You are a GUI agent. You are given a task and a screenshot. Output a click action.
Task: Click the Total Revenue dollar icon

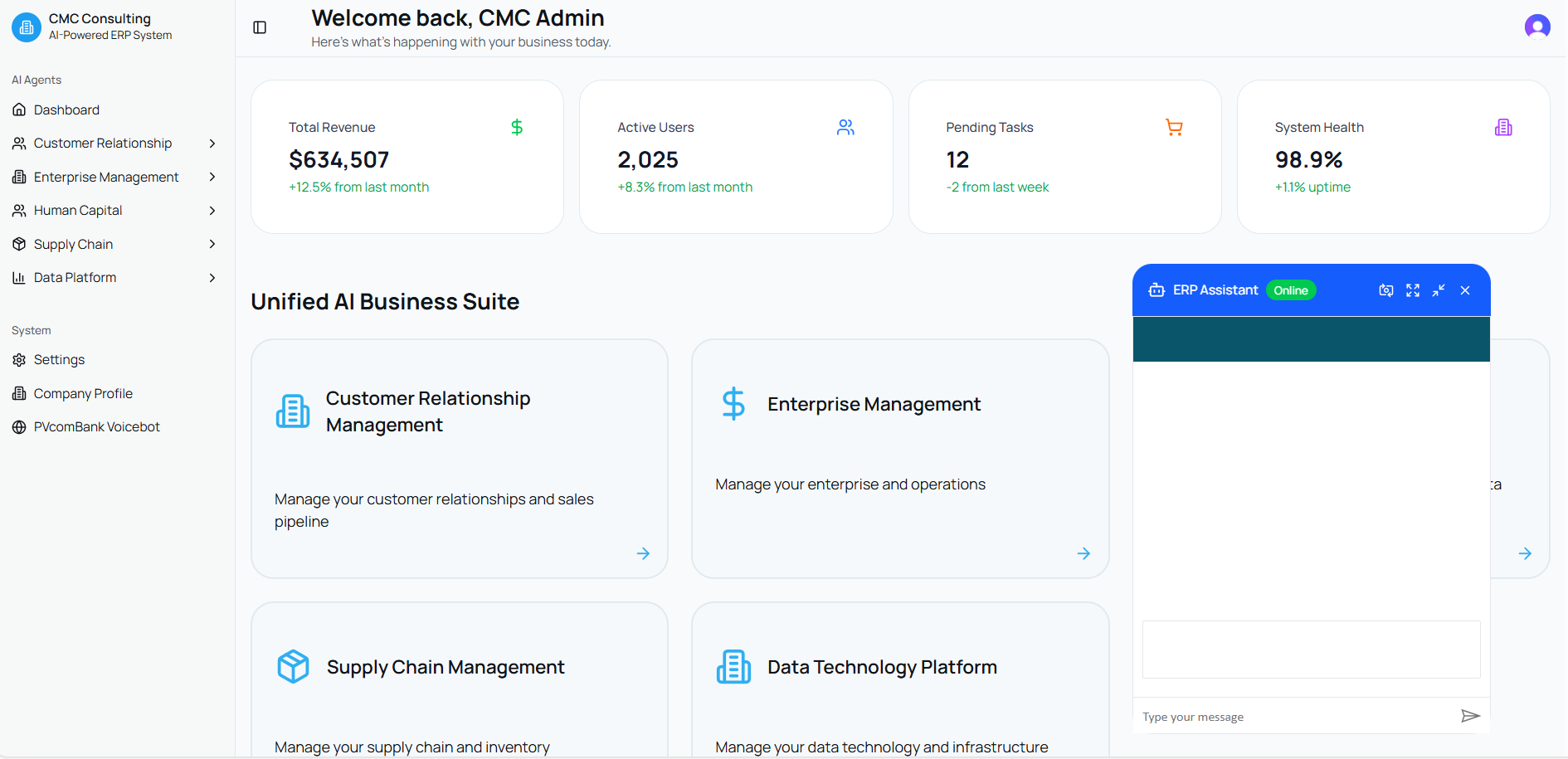(517, 128)
